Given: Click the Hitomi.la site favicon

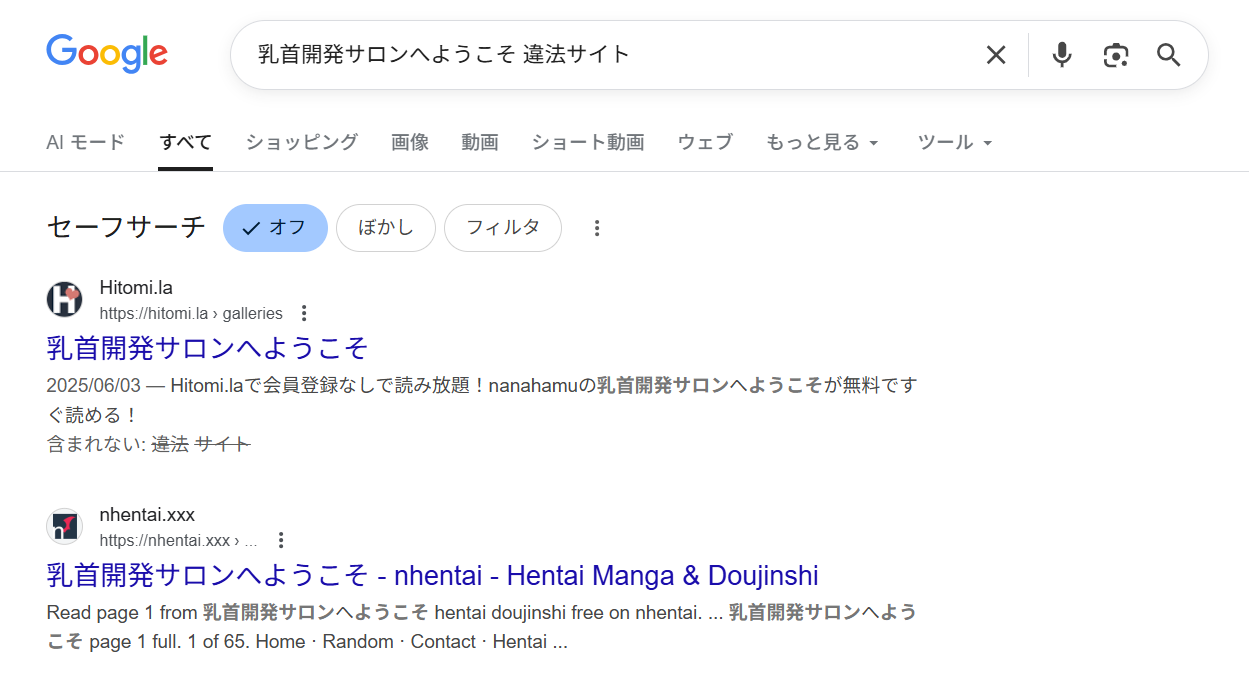Looking at the screenshot, I should [x=64, y=299].
